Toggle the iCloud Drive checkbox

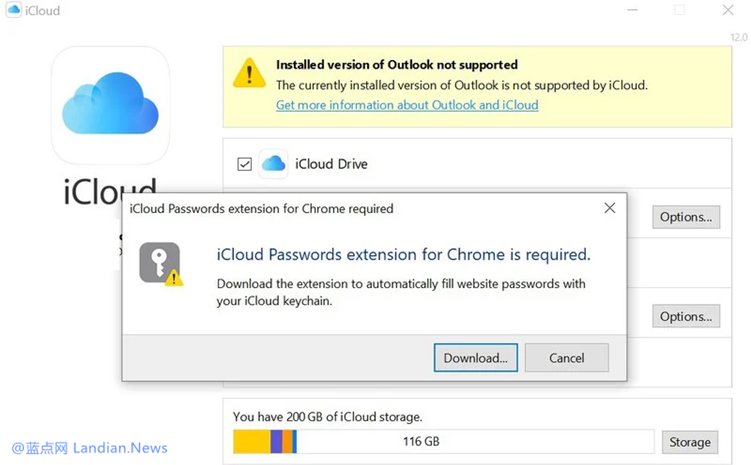click(244, 165)
